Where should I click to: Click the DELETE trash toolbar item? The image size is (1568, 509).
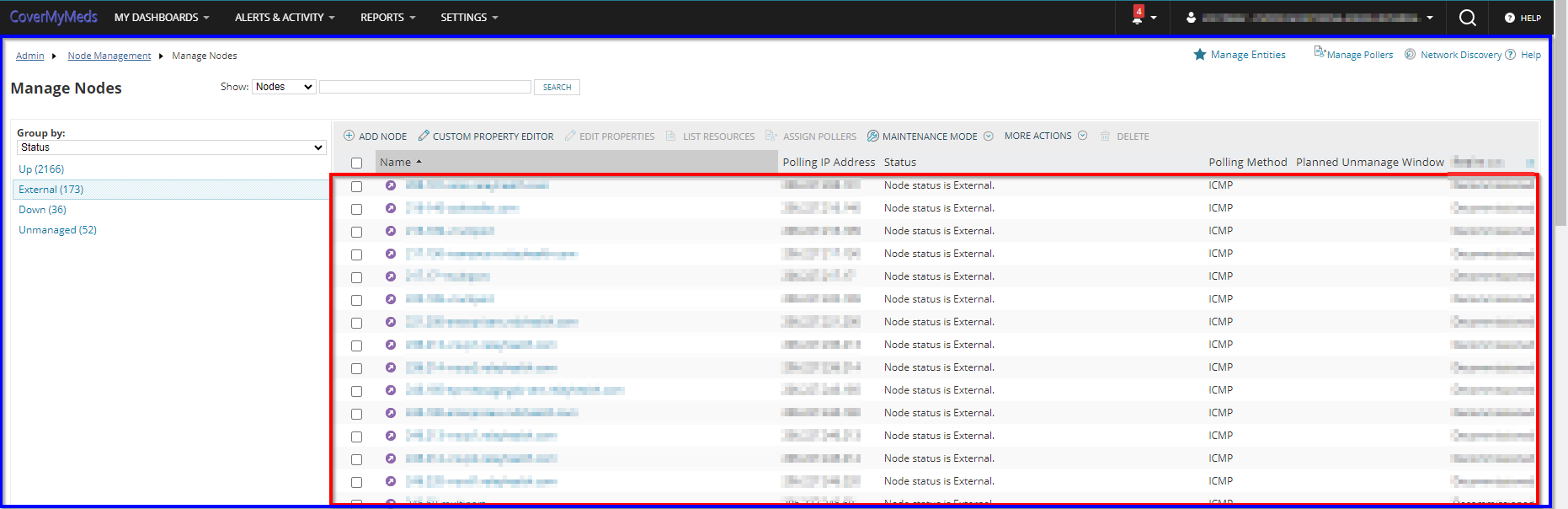1124,136
